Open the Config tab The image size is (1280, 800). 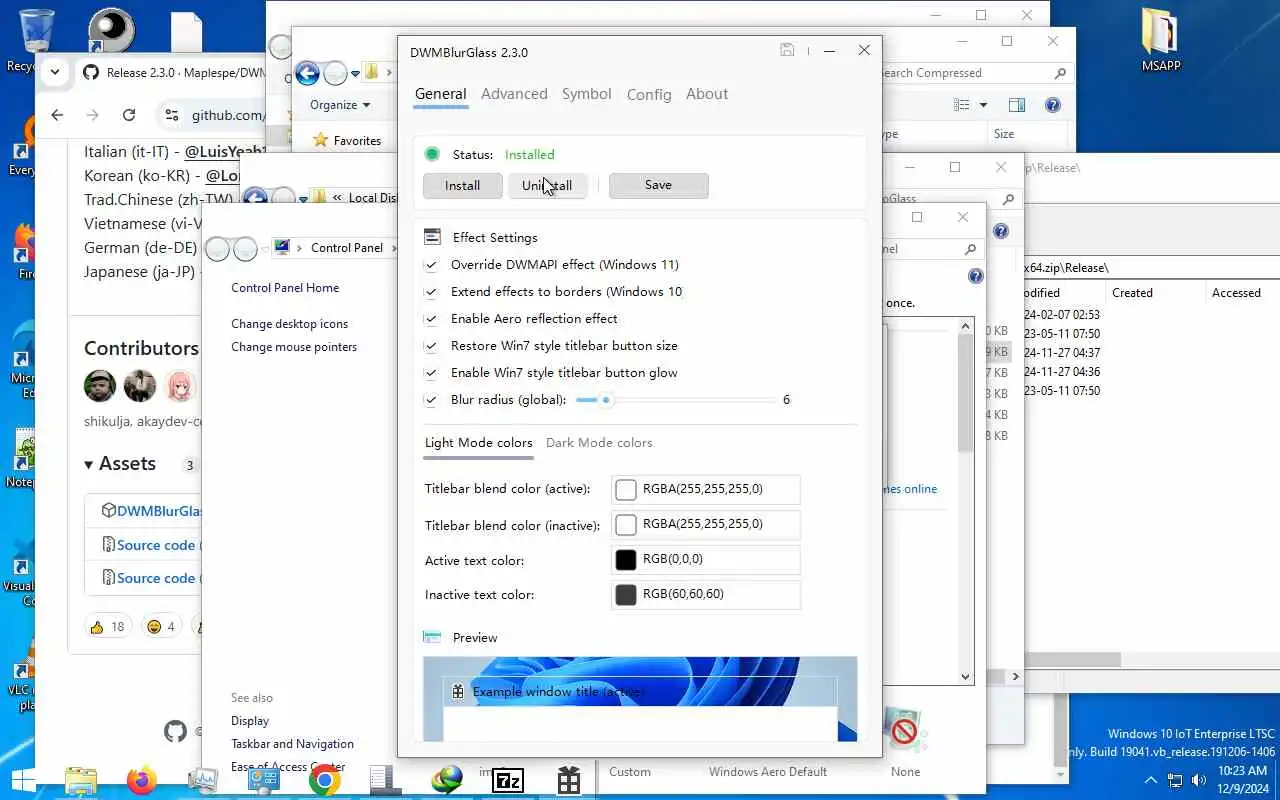(x=649, y=95)
